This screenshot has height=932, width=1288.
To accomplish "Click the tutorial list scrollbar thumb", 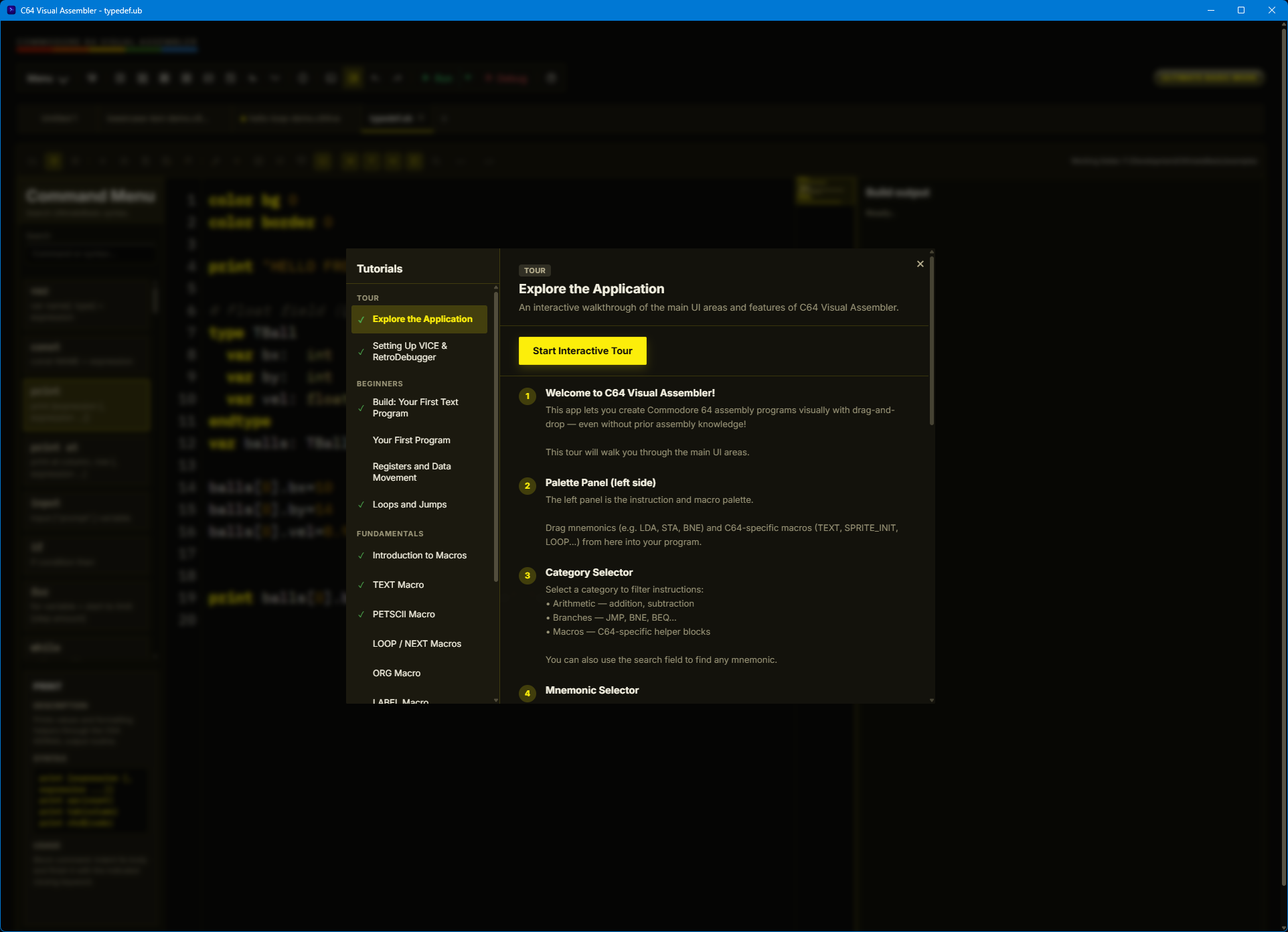I will 496,437.
